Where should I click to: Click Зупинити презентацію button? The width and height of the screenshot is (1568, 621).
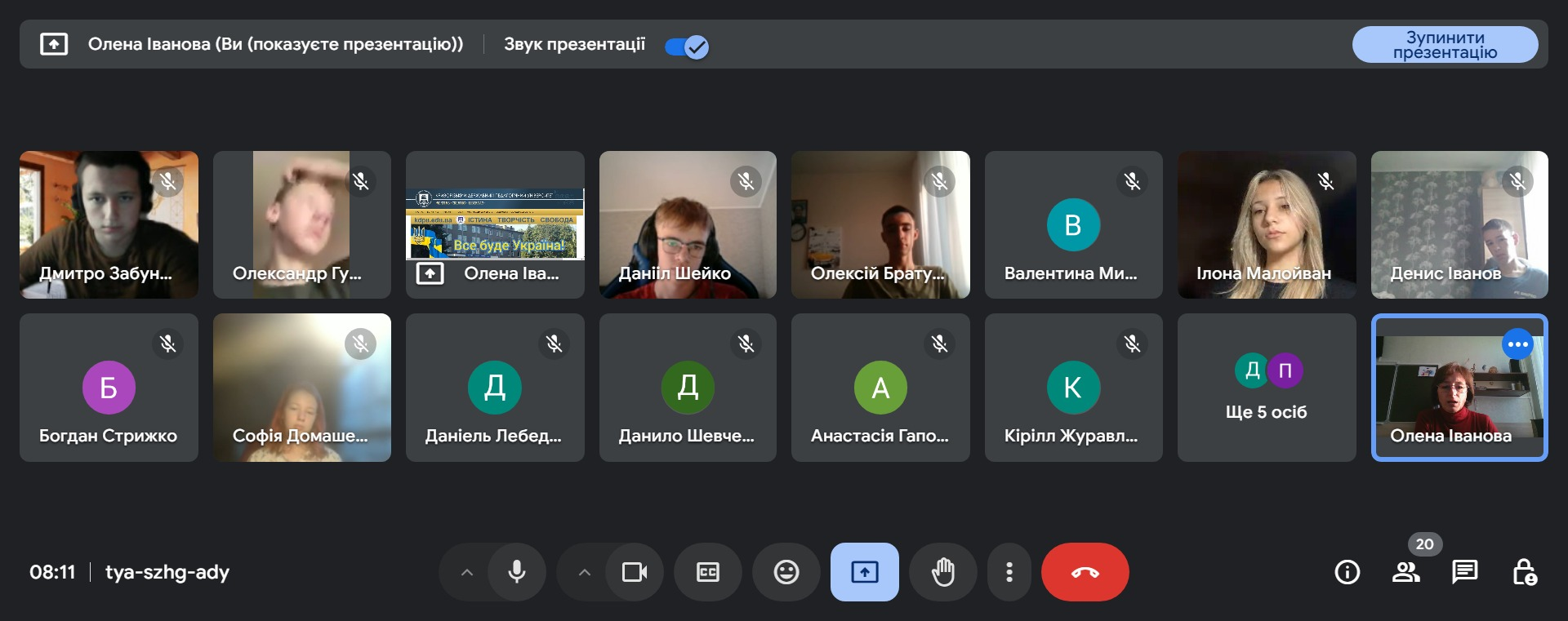tap(1445, 45)
